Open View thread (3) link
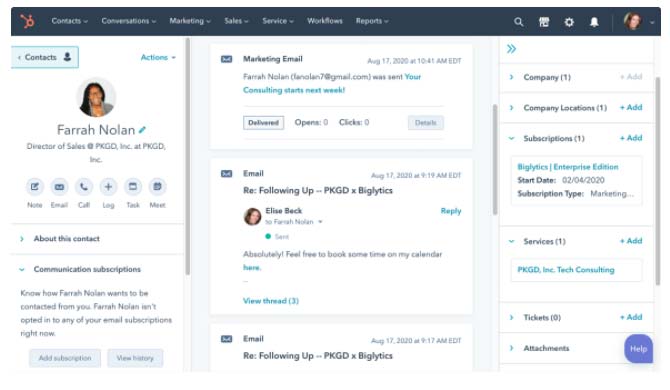This screenshot has height=390, width=670. (x=271, y=301)
